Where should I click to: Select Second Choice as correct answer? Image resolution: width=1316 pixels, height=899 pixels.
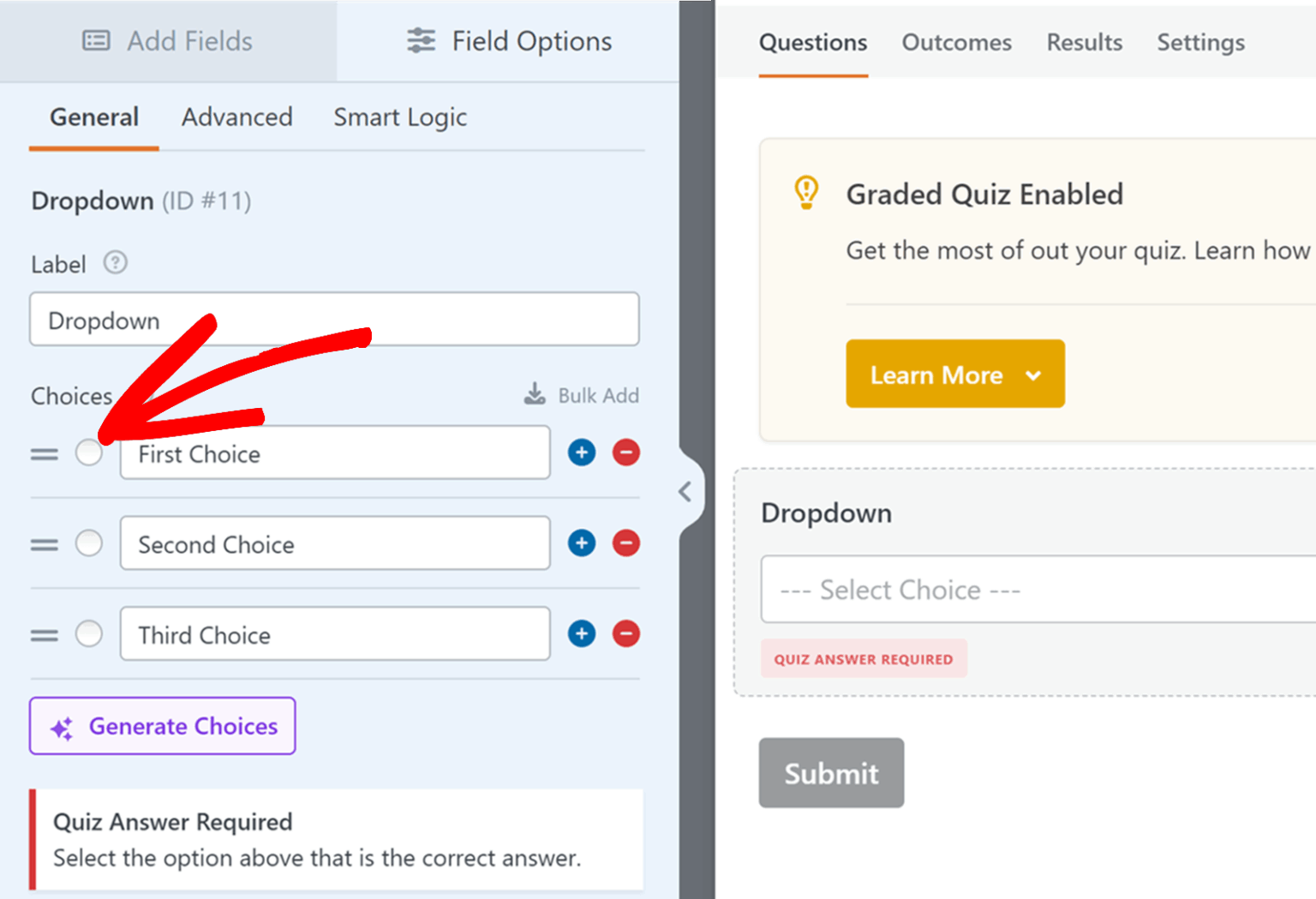[89, 543]
